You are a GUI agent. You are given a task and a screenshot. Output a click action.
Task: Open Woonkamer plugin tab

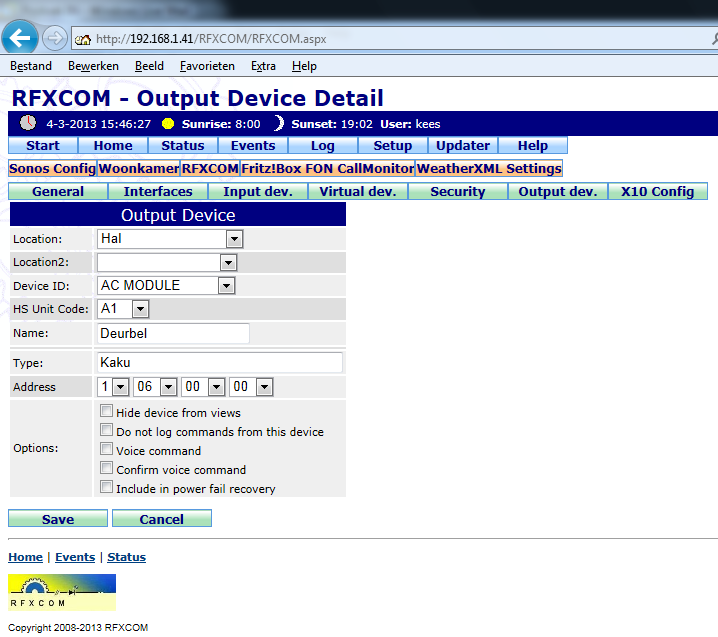[x=139, y=169]
